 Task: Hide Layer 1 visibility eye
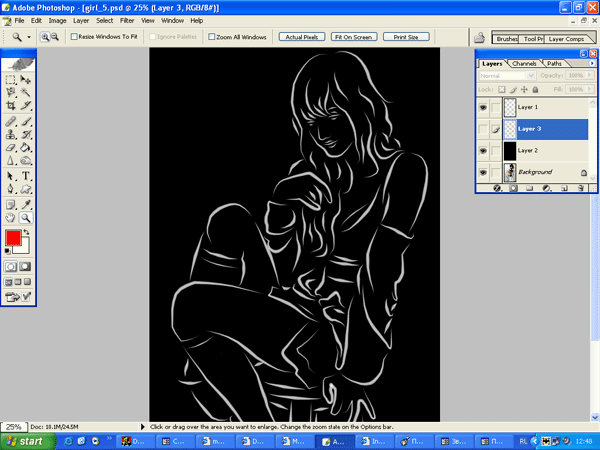point(483,108)
